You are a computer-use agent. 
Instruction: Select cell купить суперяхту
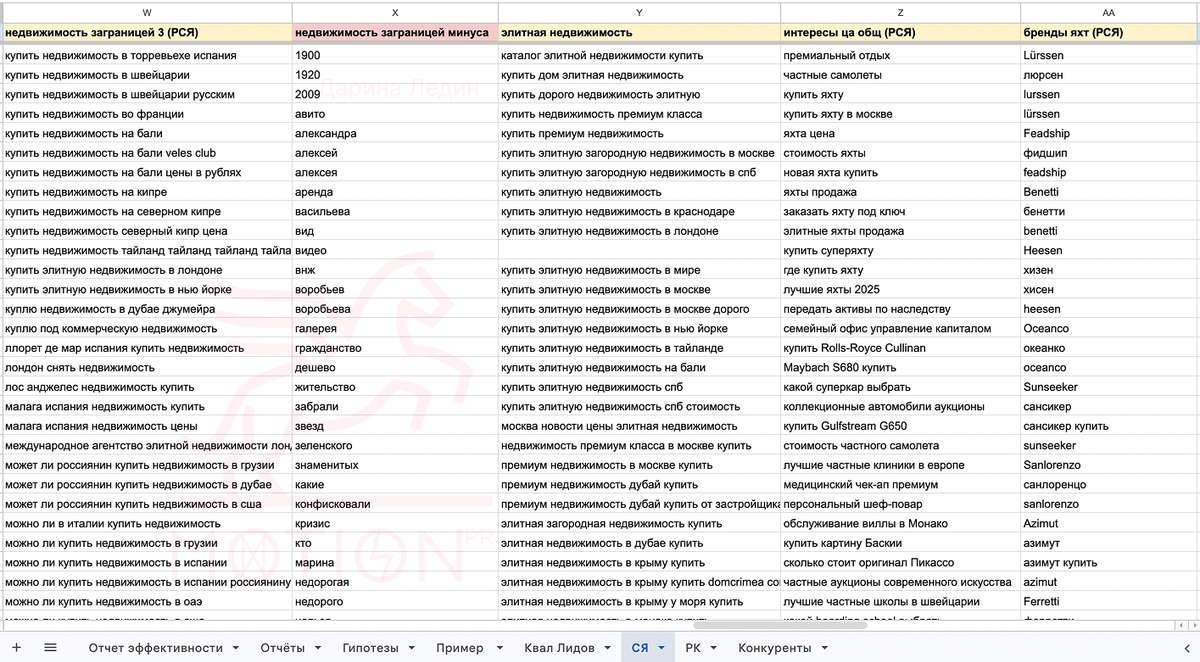(900, 250)
